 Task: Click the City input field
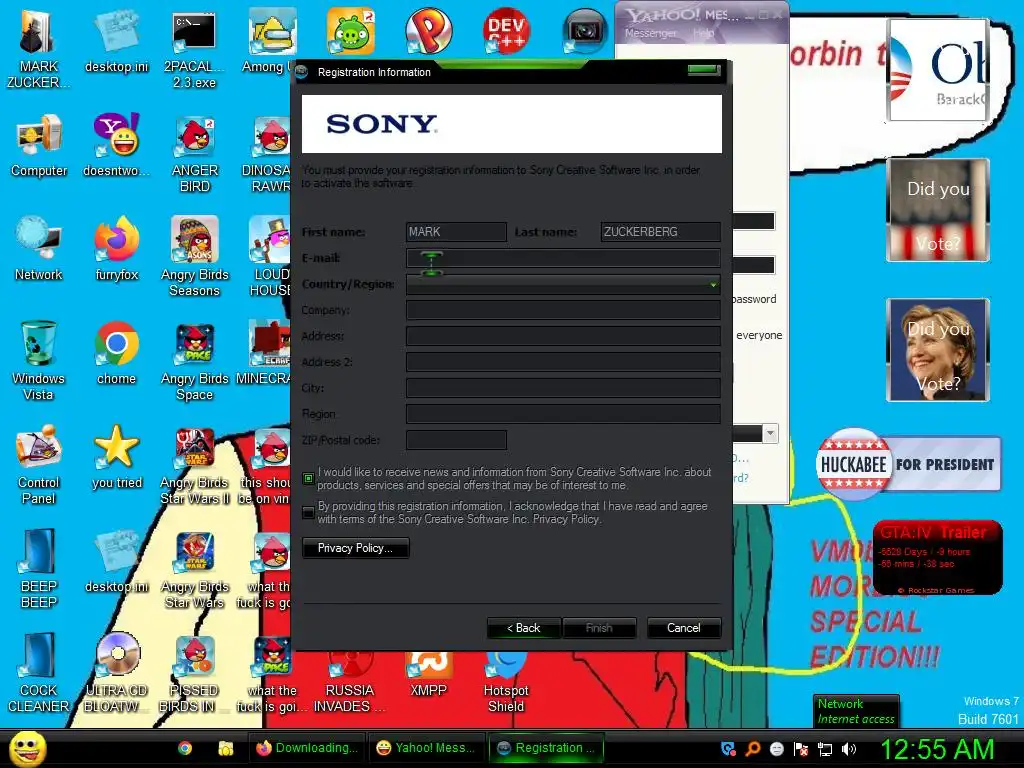pyautogui.click(x=563, y=388)
